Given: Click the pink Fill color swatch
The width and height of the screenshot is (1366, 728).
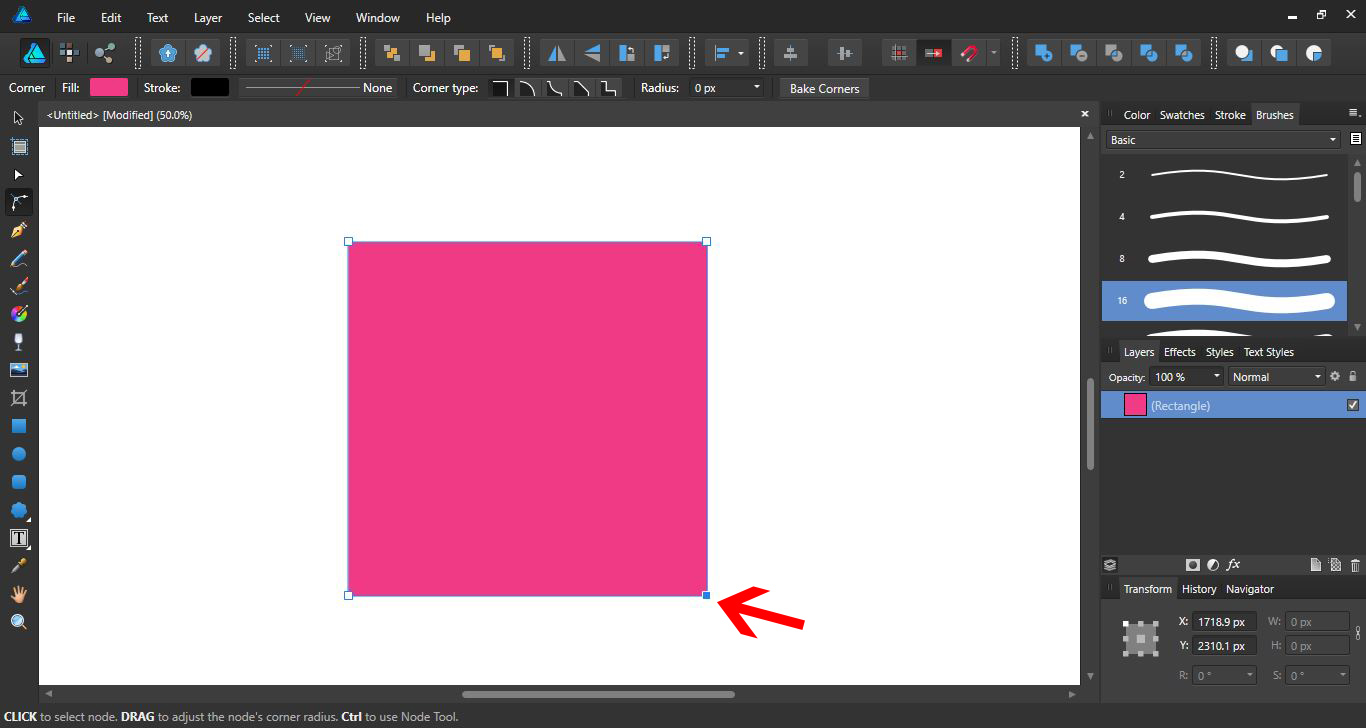Looking at the screenshot, I should 109,88.
